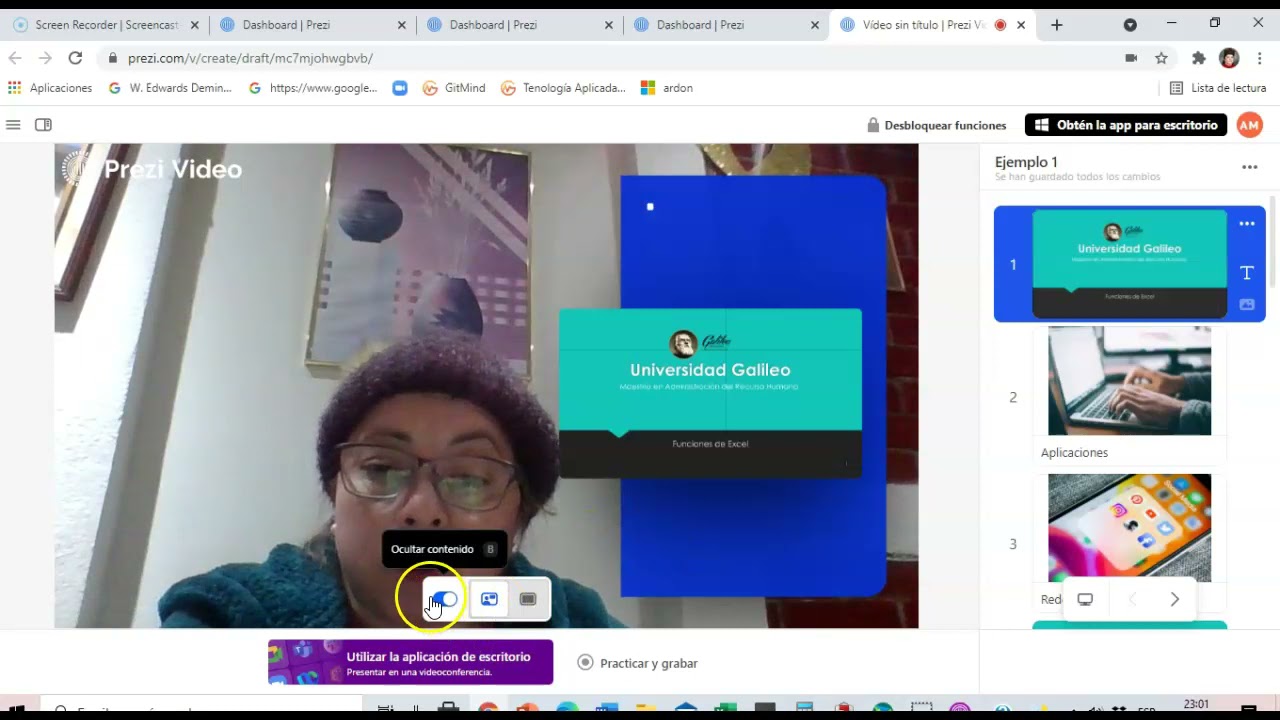Open the Ejemplo 1 presentation options menu

(x=1249, y=167)
